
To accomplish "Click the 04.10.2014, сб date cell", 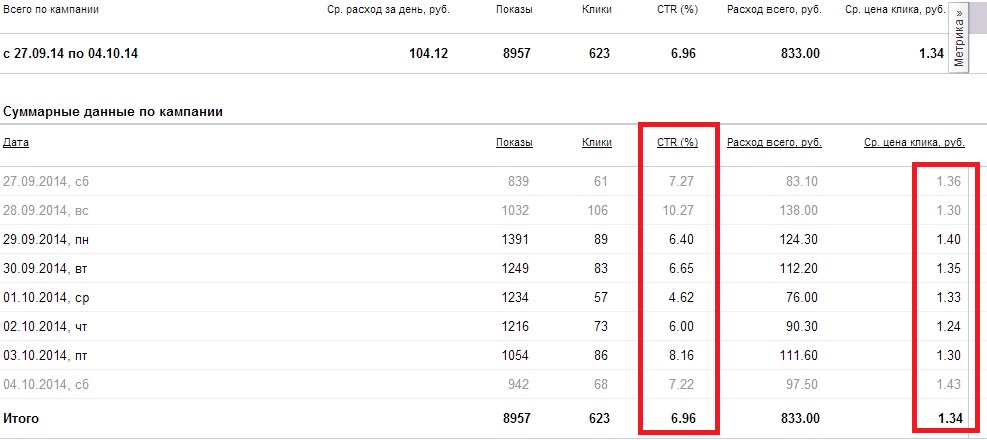I will coord(46,384).
